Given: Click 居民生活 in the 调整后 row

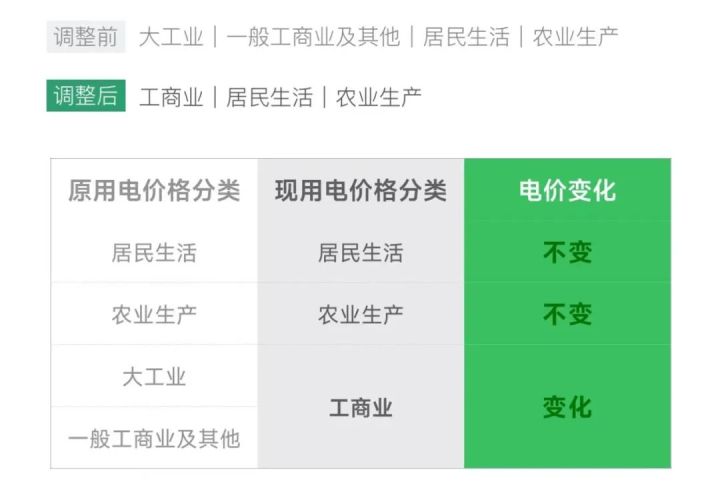Looking at the screenshot, I should [x=269, y=97].
